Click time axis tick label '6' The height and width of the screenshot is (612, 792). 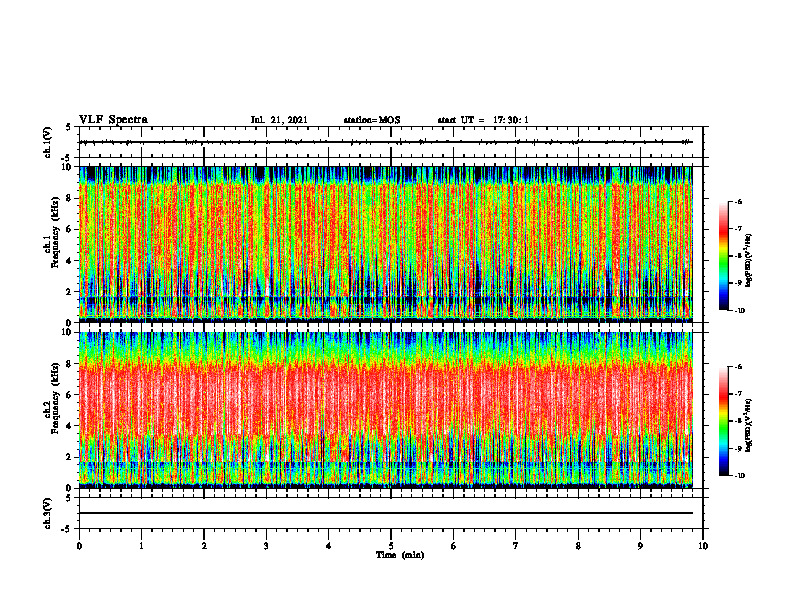[x=454, y=546]
